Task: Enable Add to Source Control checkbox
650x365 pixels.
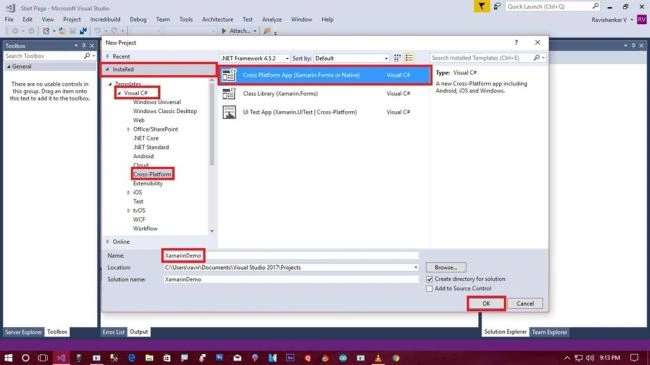Action: click(x=429, y=289)
